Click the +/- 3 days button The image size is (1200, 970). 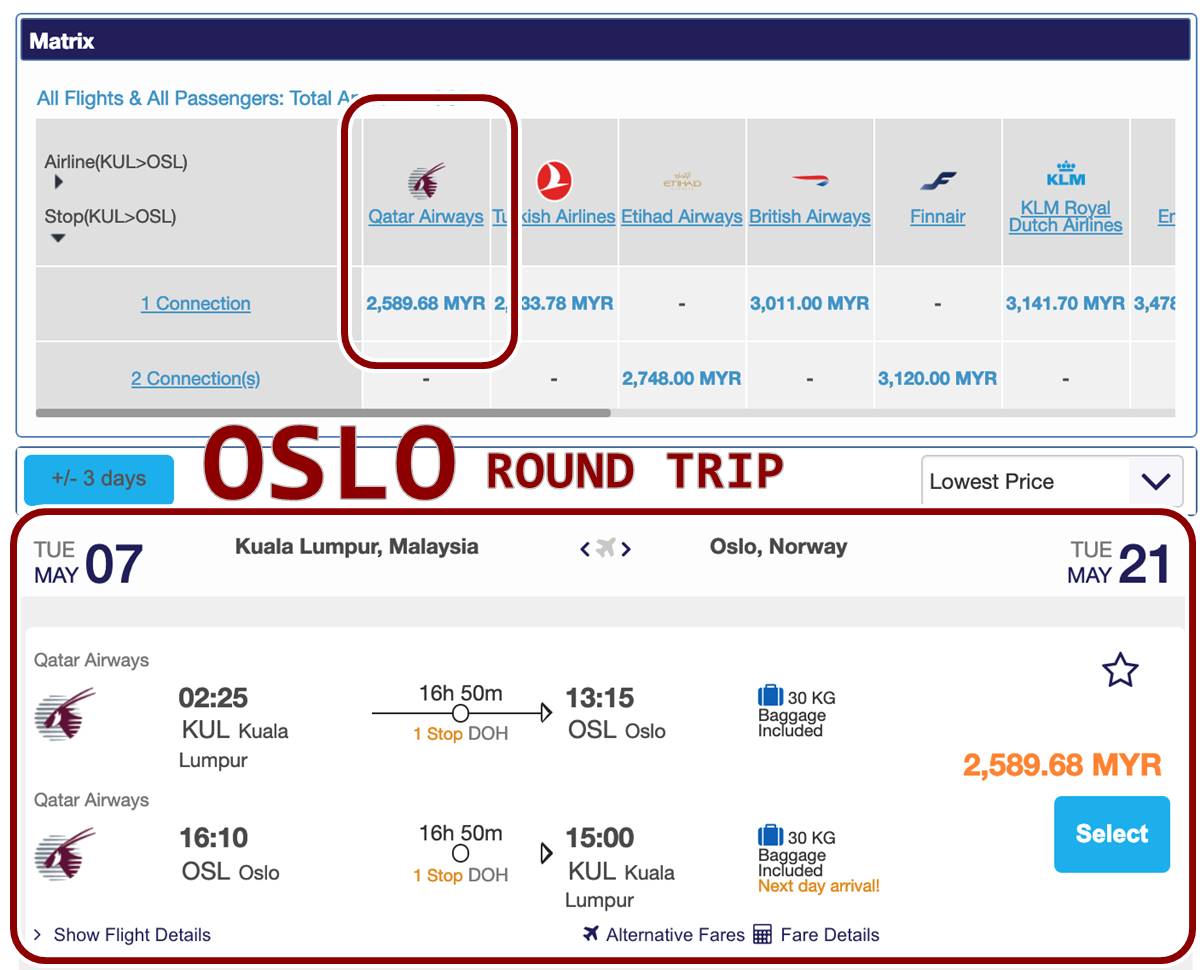[99, 479]
